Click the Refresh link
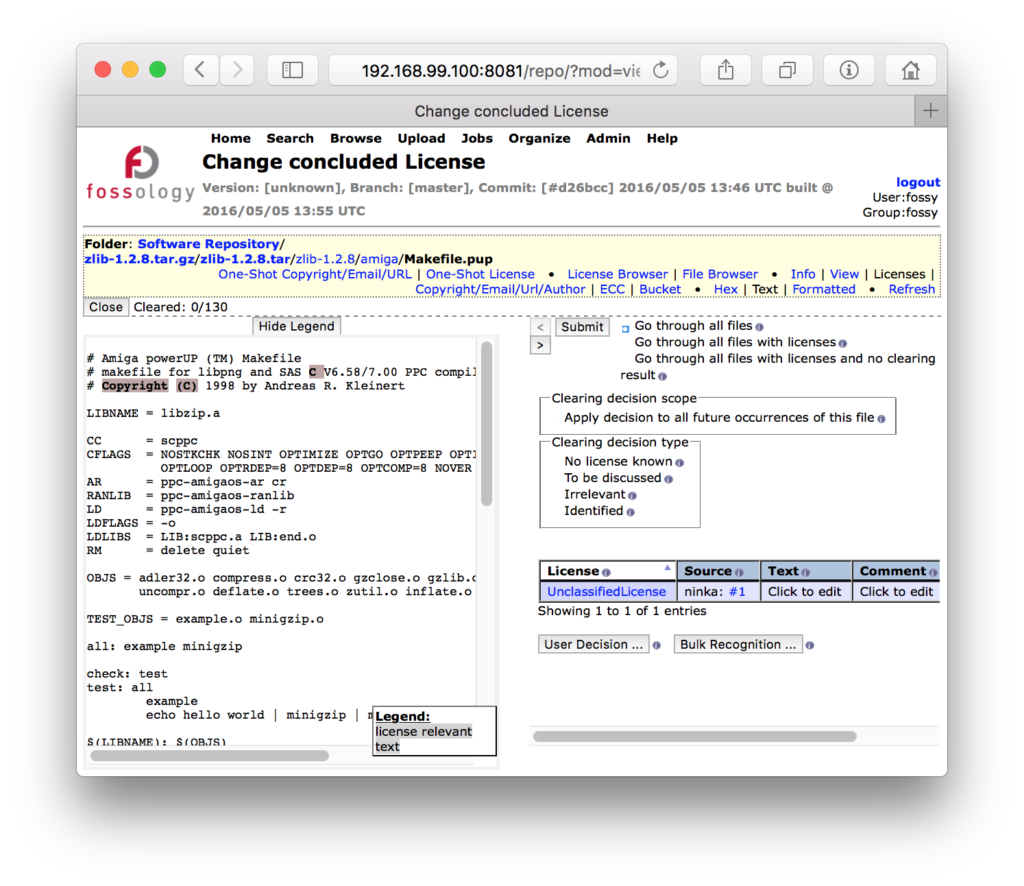The width and height of the screenshot is (1024, 886). [x=912, y=289]
